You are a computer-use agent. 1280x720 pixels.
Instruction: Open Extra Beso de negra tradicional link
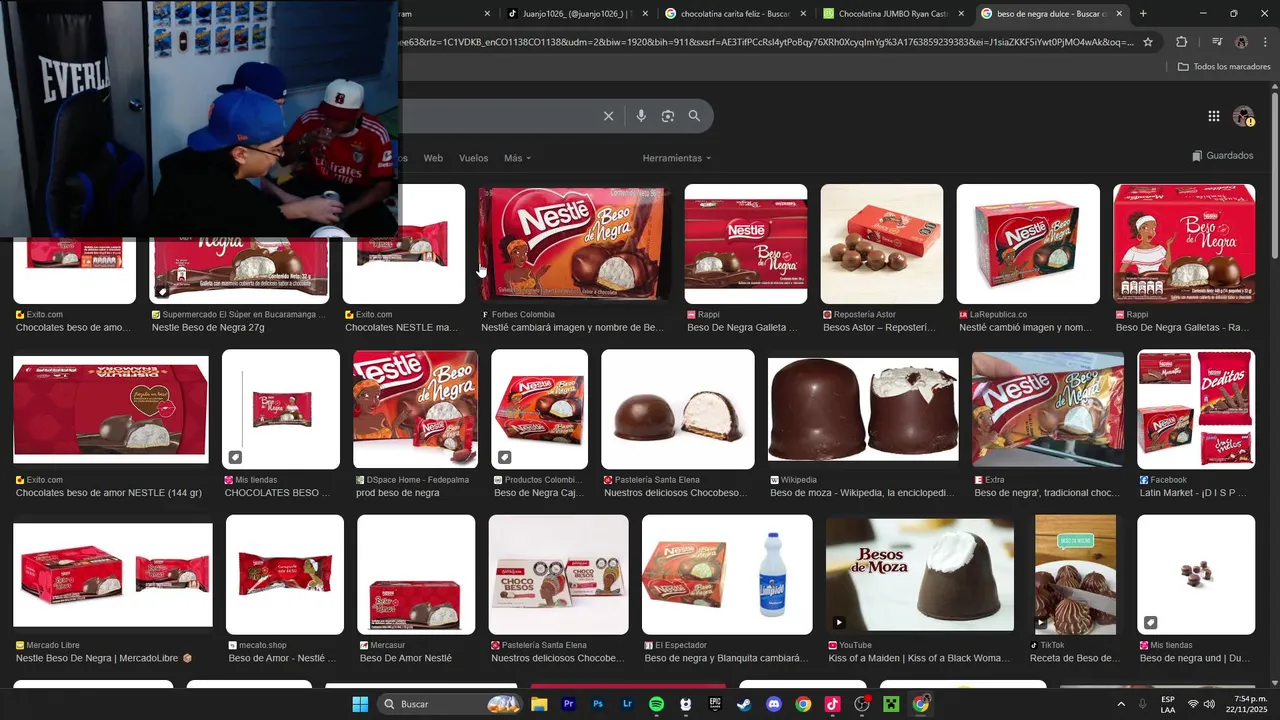[1047, 493]
